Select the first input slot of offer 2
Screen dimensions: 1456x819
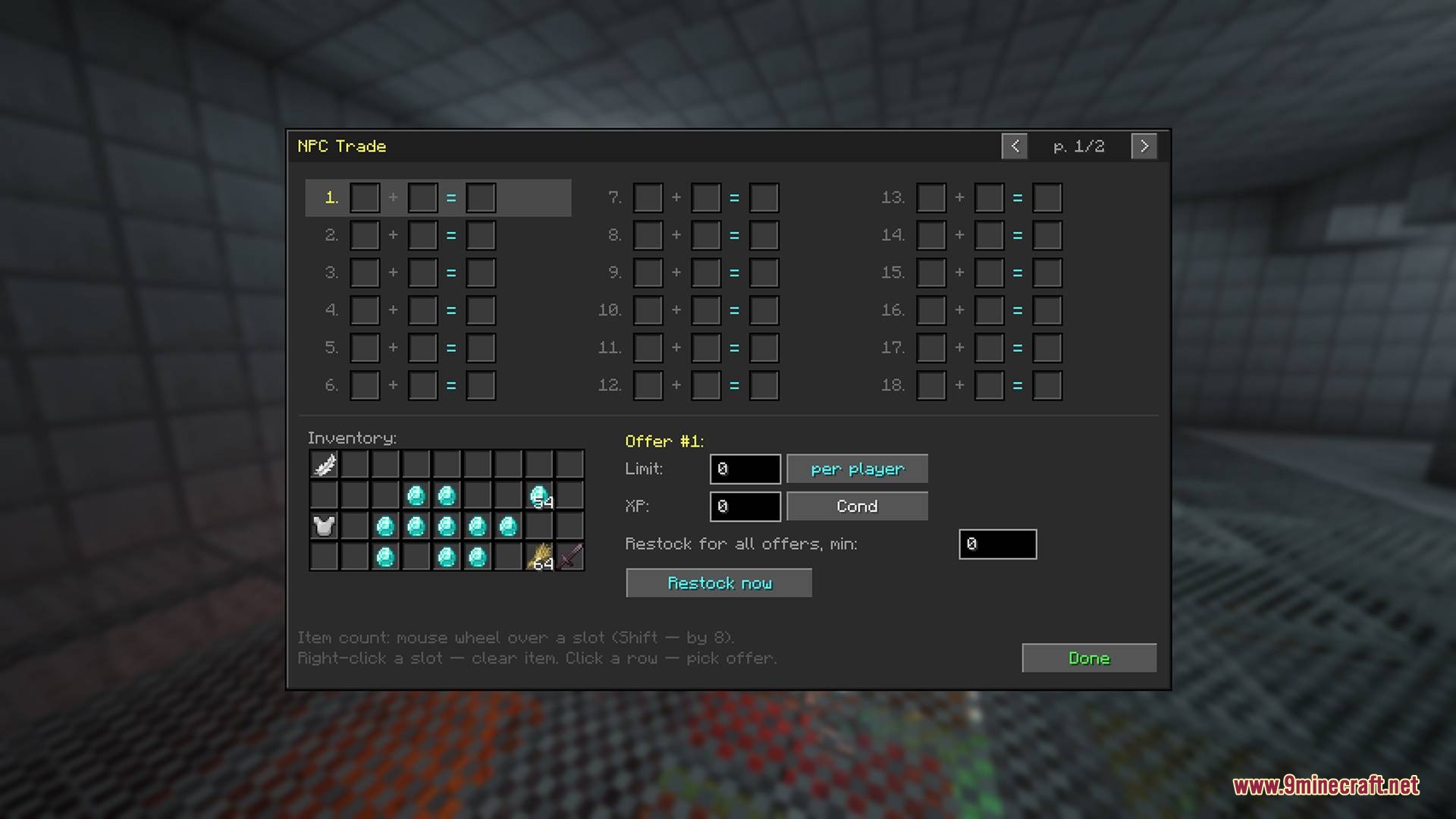364,235
